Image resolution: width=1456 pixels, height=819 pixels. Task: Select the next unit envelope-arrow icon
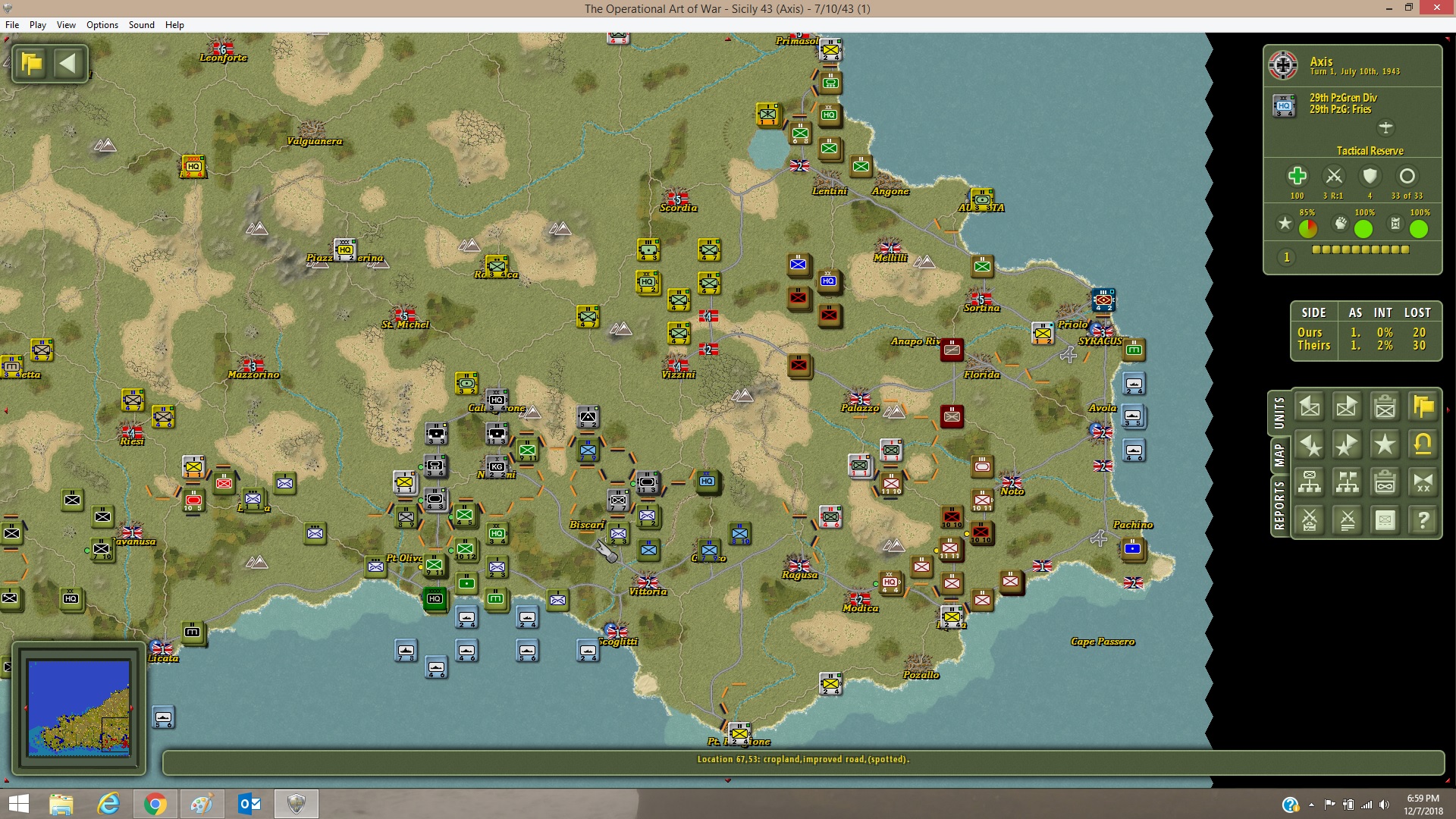pyautogui.click(x=1347, y=407)
